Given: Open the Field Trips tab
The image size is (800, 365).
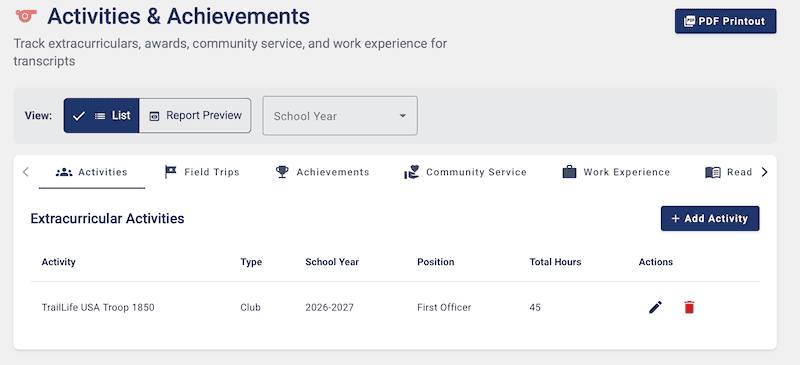Looking at the screenshot, I should coord(202,172).
